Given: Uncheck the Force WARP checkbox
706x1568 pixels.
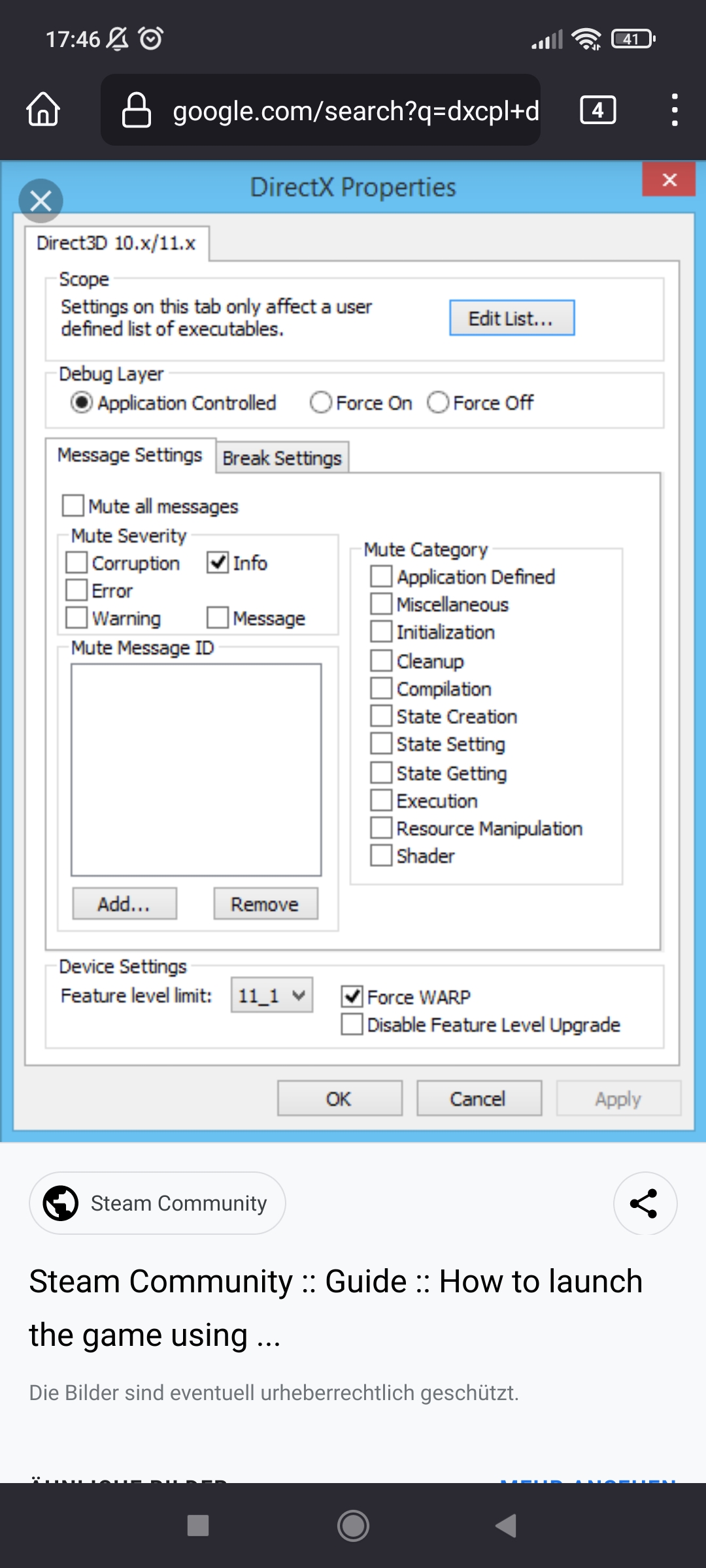Looking at the screenshot, I should coord(352,996).
